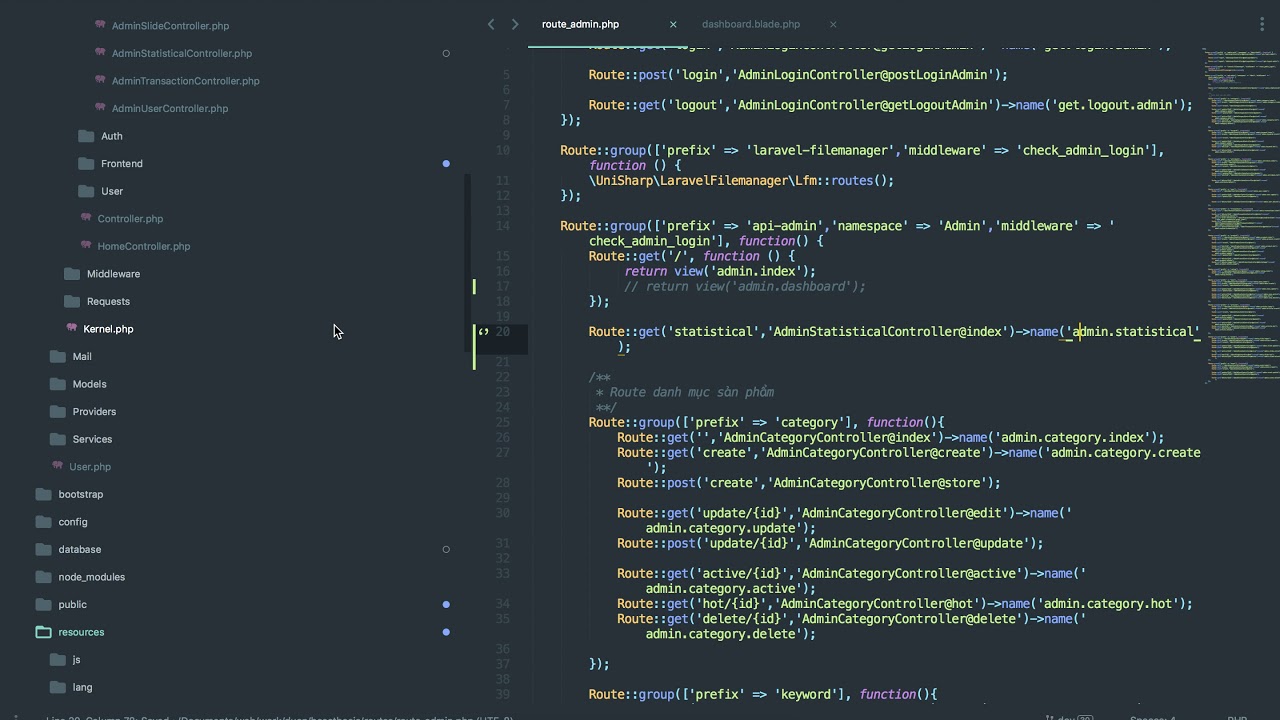
Task: Click the return view('admin.index') line
Action: (x=720, y=271)
